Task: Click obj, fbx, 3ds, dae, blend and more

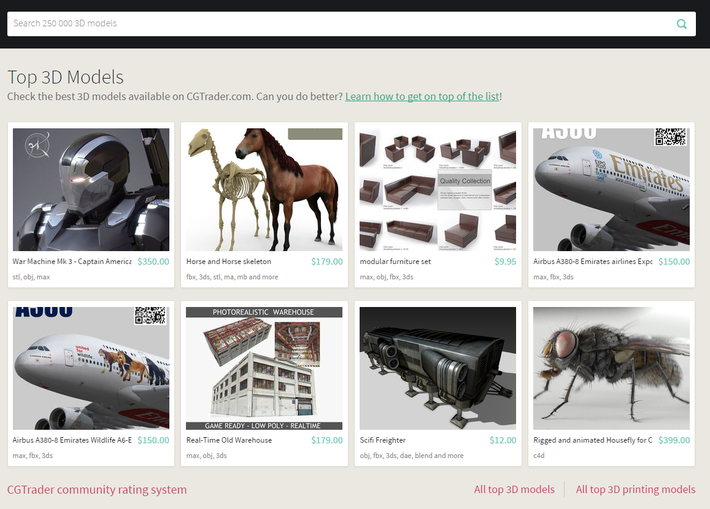Action: click(412, 456)
